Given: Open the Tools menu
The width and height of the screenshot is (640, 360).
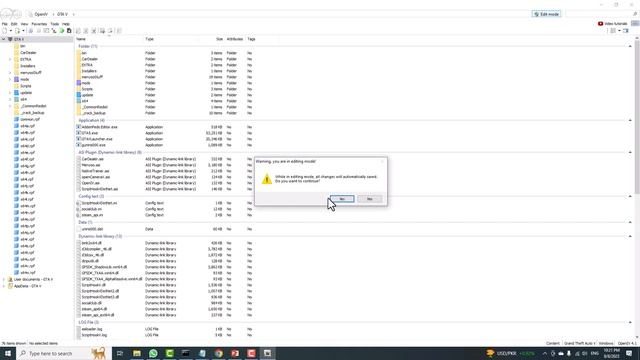Looking at the screenshot, I should 55,24.
